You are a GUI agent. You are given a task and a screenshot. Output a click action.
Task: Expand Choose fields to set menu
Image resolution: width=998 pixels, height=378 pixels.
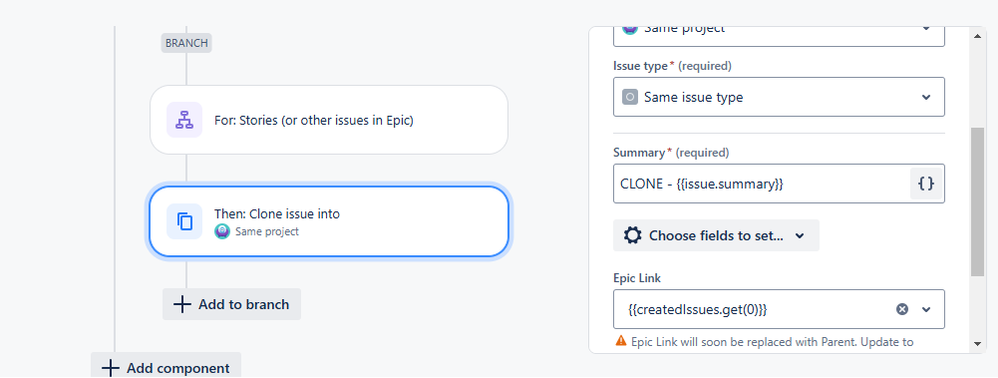[715, 235]
